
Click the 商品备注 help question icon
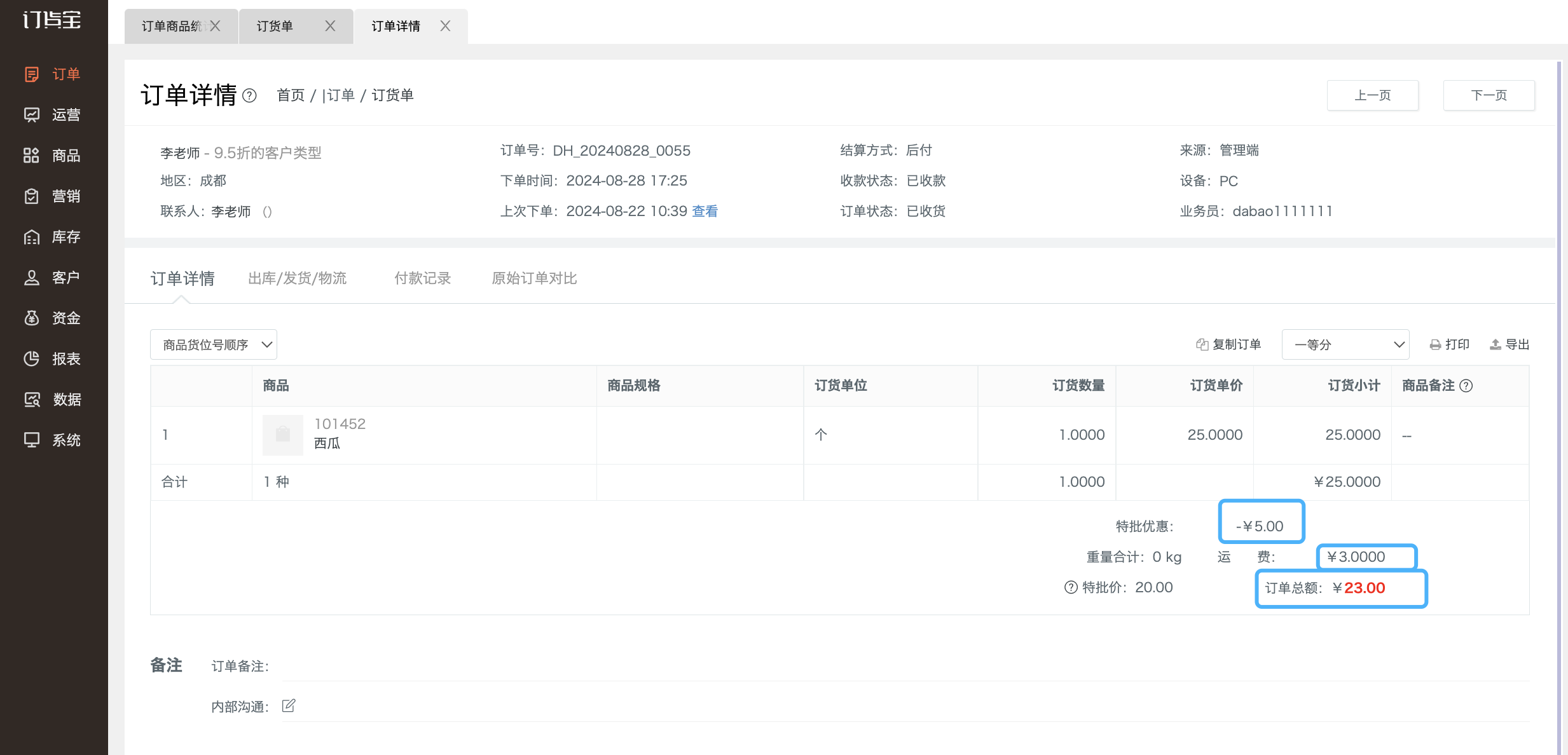1466,386
